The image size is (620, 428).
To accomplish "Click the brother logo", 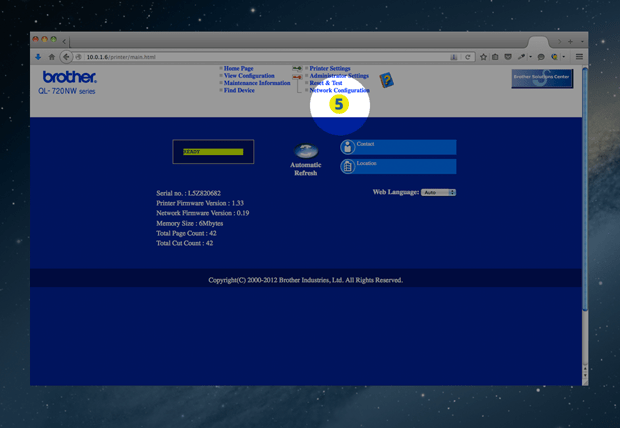I will point(70,77).
